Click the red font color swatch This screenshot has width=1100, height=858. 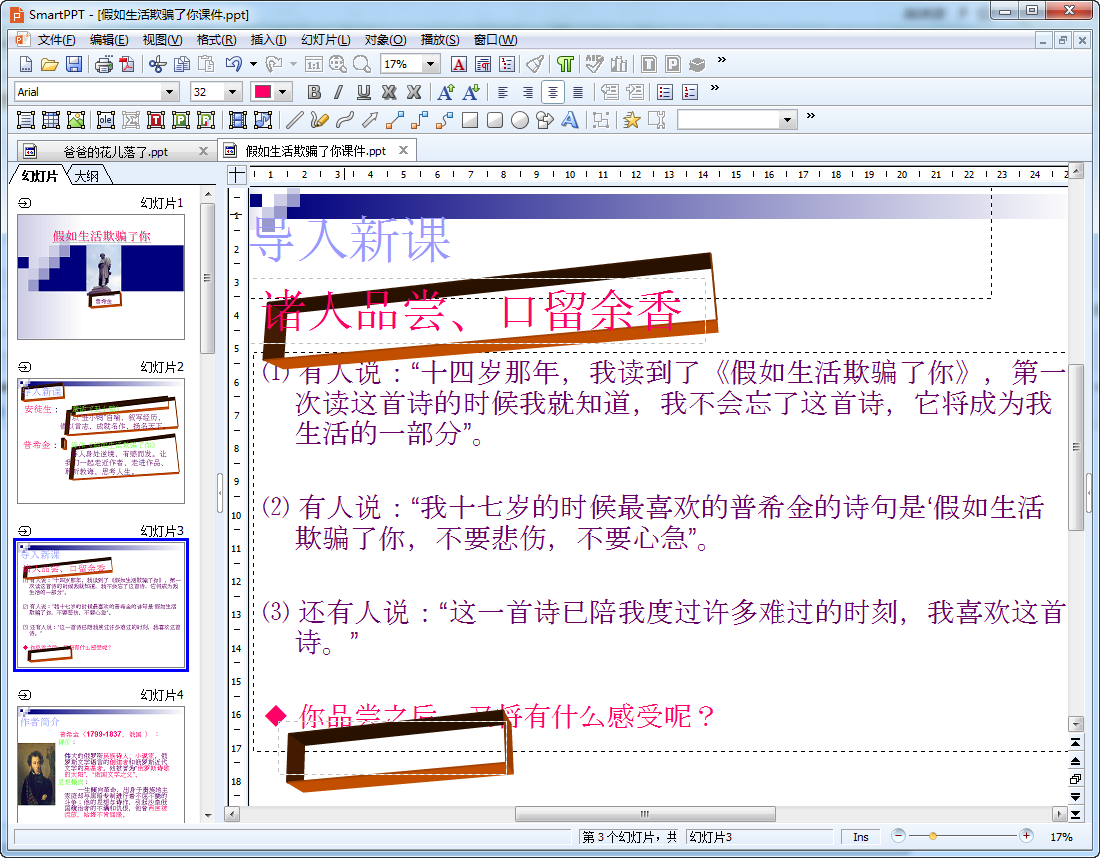coord(263,92)
